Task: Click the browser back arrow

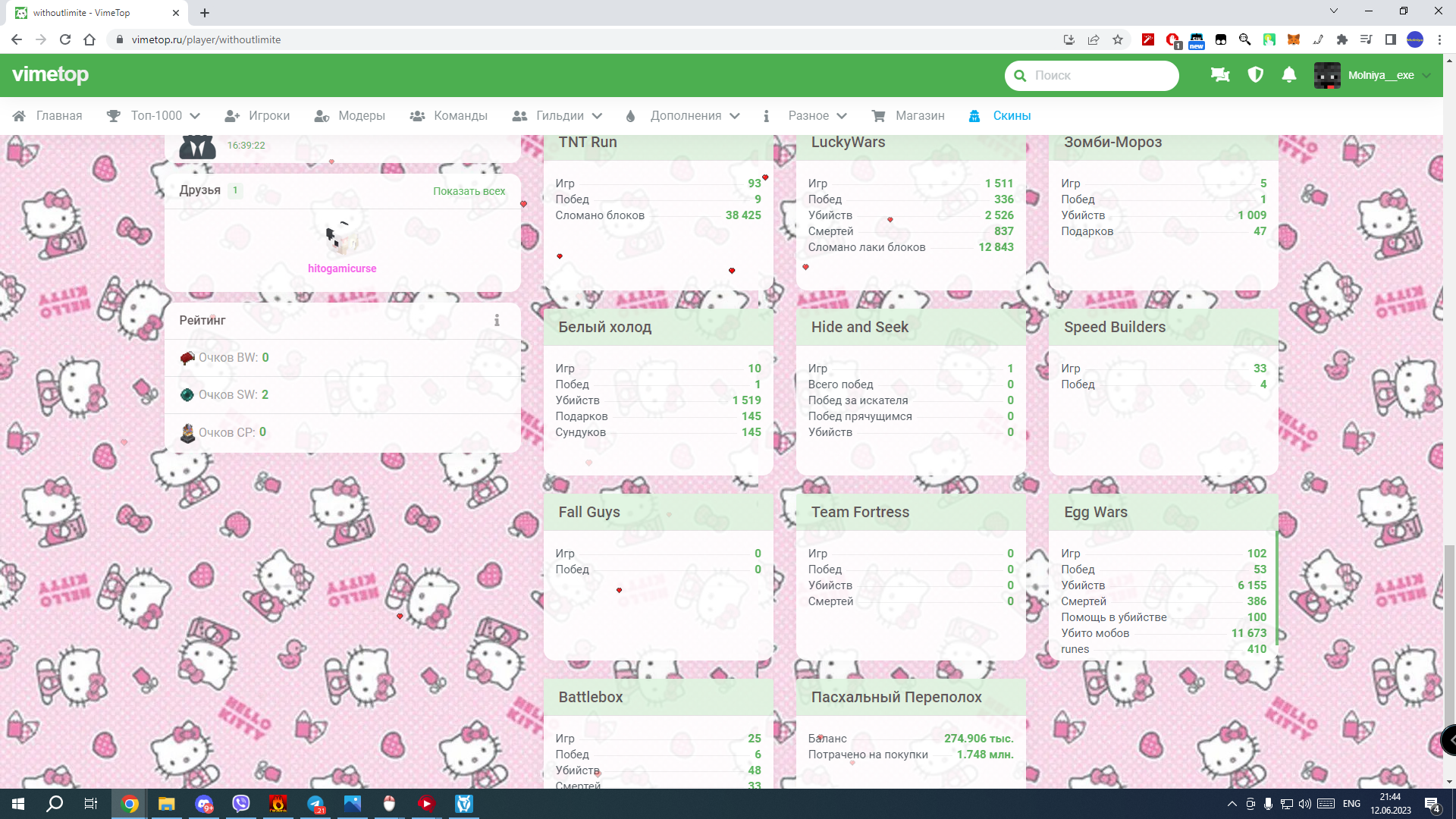Action: [x=17, y=39]
